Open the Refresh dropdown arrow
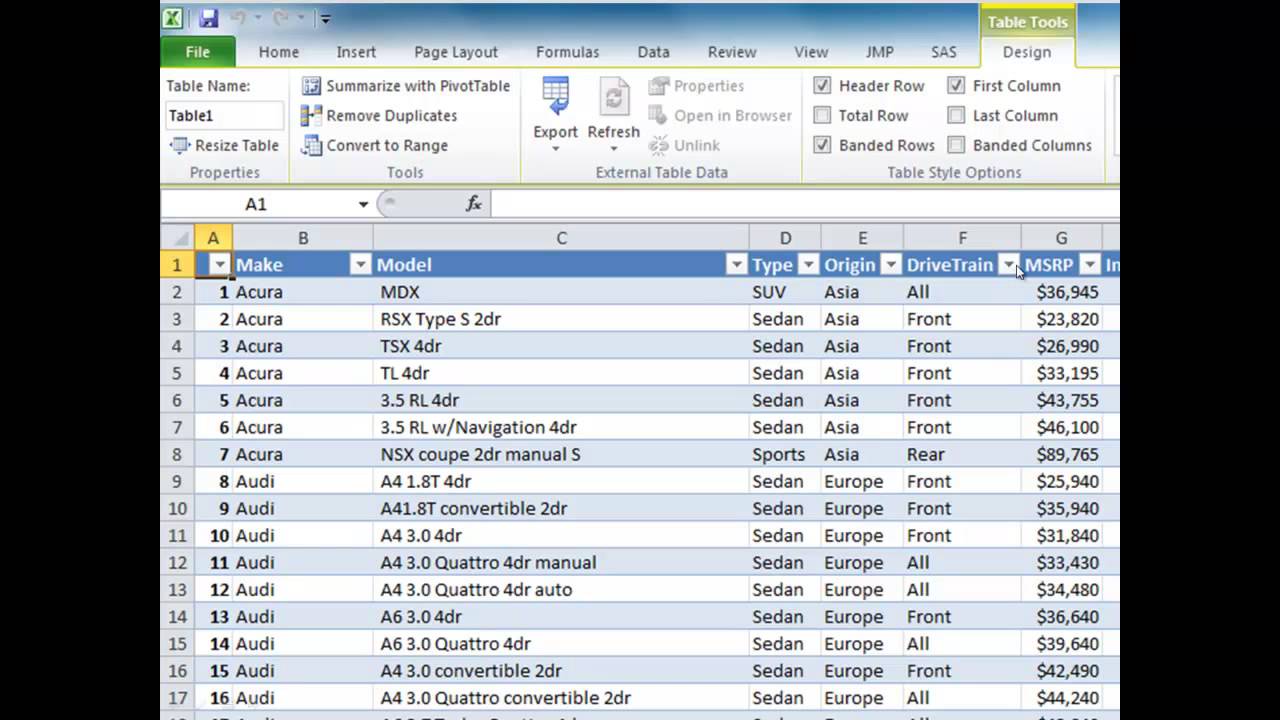This screenshot has height=720, width=1280. point(613,148)
